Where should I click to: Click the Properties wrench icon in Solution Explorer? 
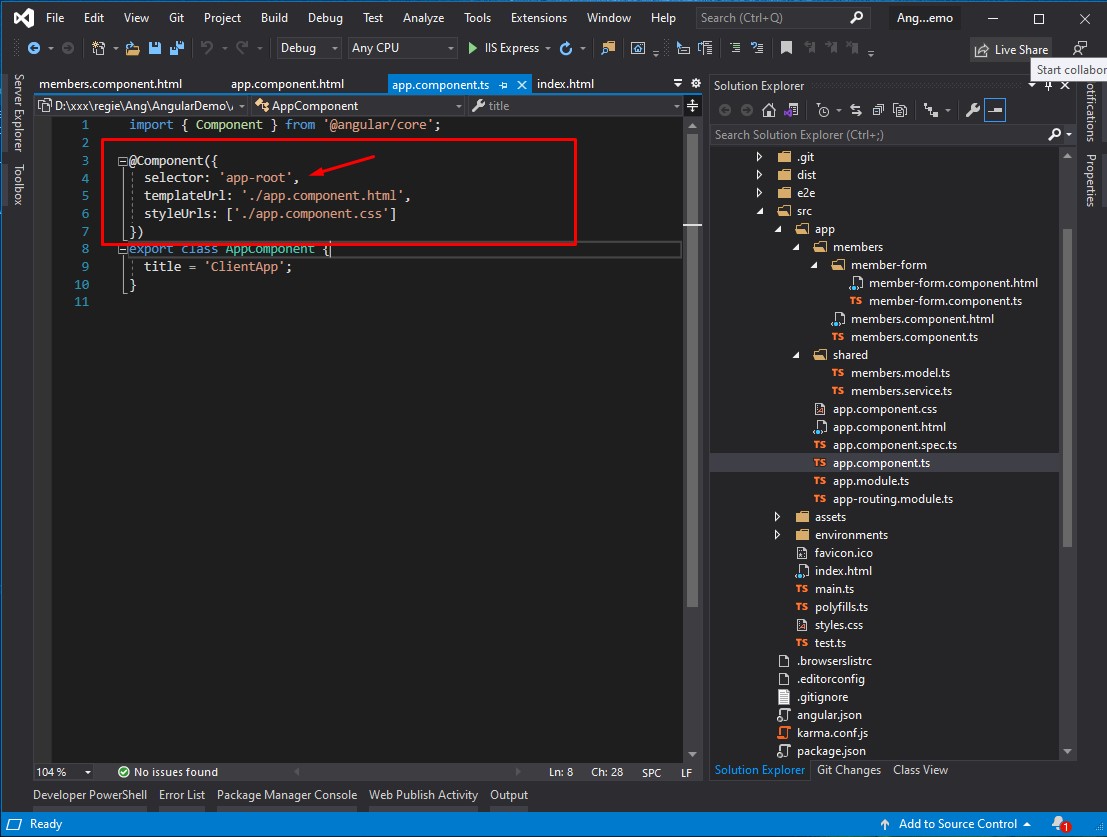coord(972,110)
